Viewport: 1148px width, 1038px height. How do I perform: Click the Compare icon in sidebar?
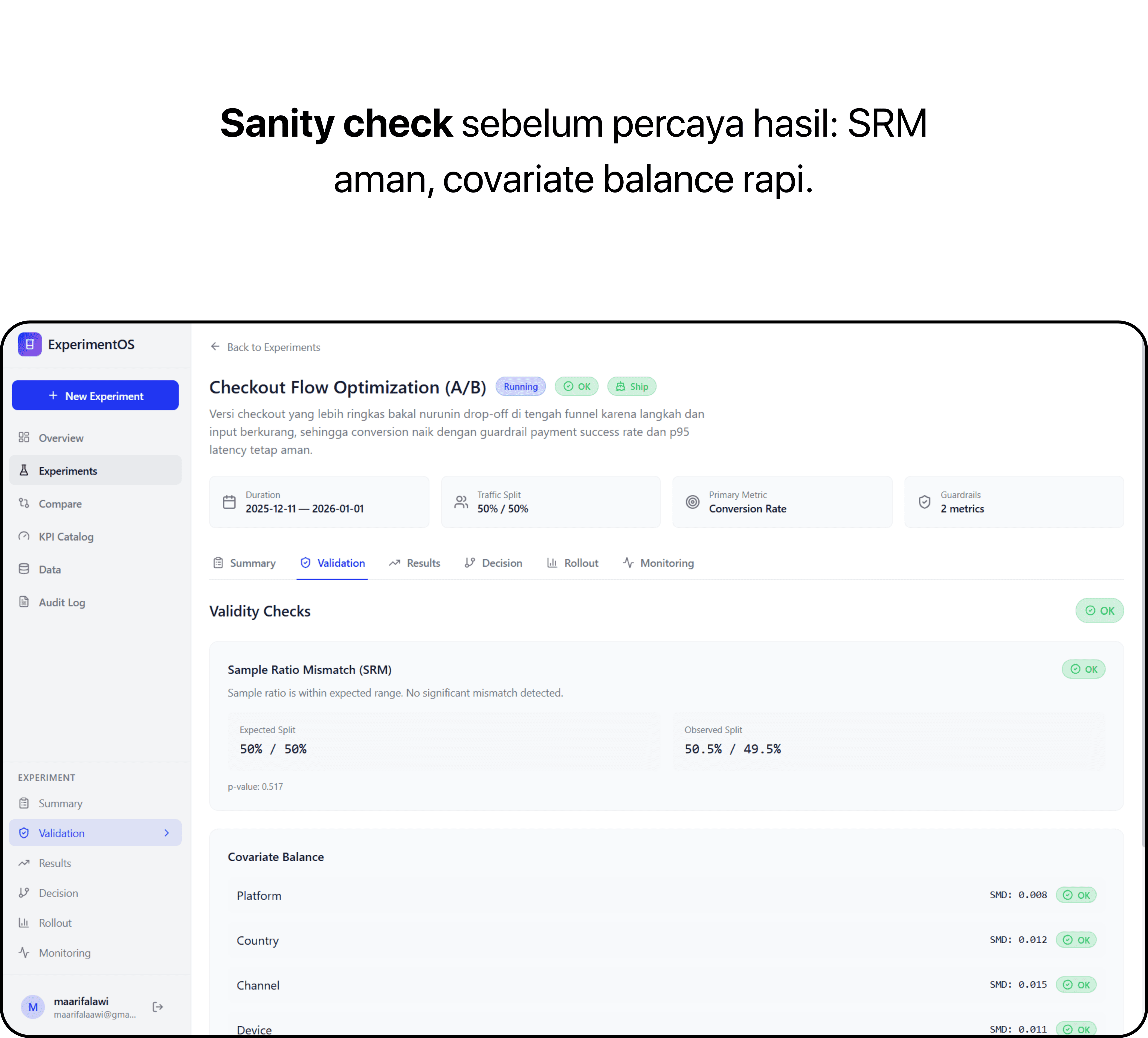pos(24,503)
